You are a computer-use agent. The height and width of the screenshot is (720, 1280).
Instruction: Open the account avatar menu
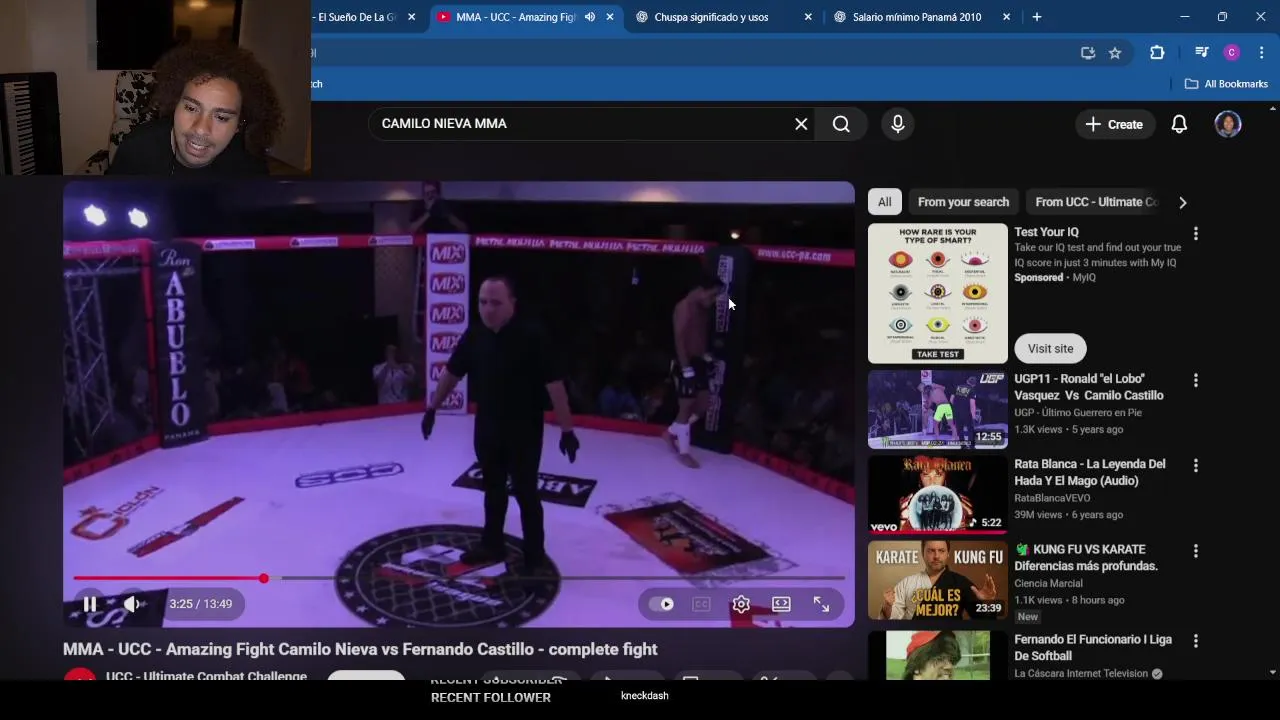[1228, 124]
